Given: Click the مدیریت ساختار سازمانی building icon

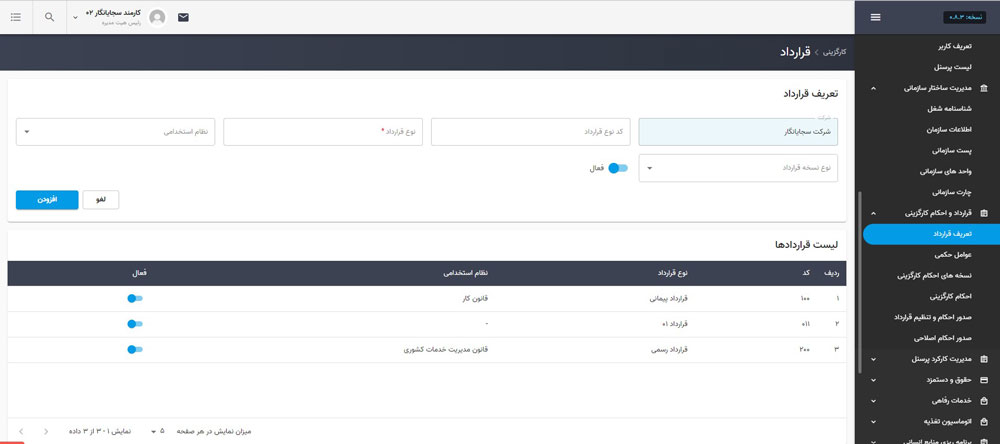Looking at the screenshot, I should click(984, 88).
